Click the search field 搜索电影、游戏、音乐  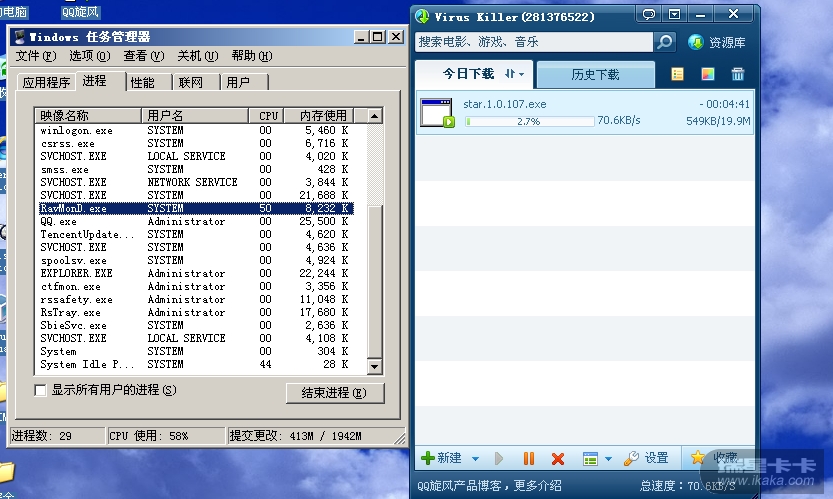pos(534,42)
